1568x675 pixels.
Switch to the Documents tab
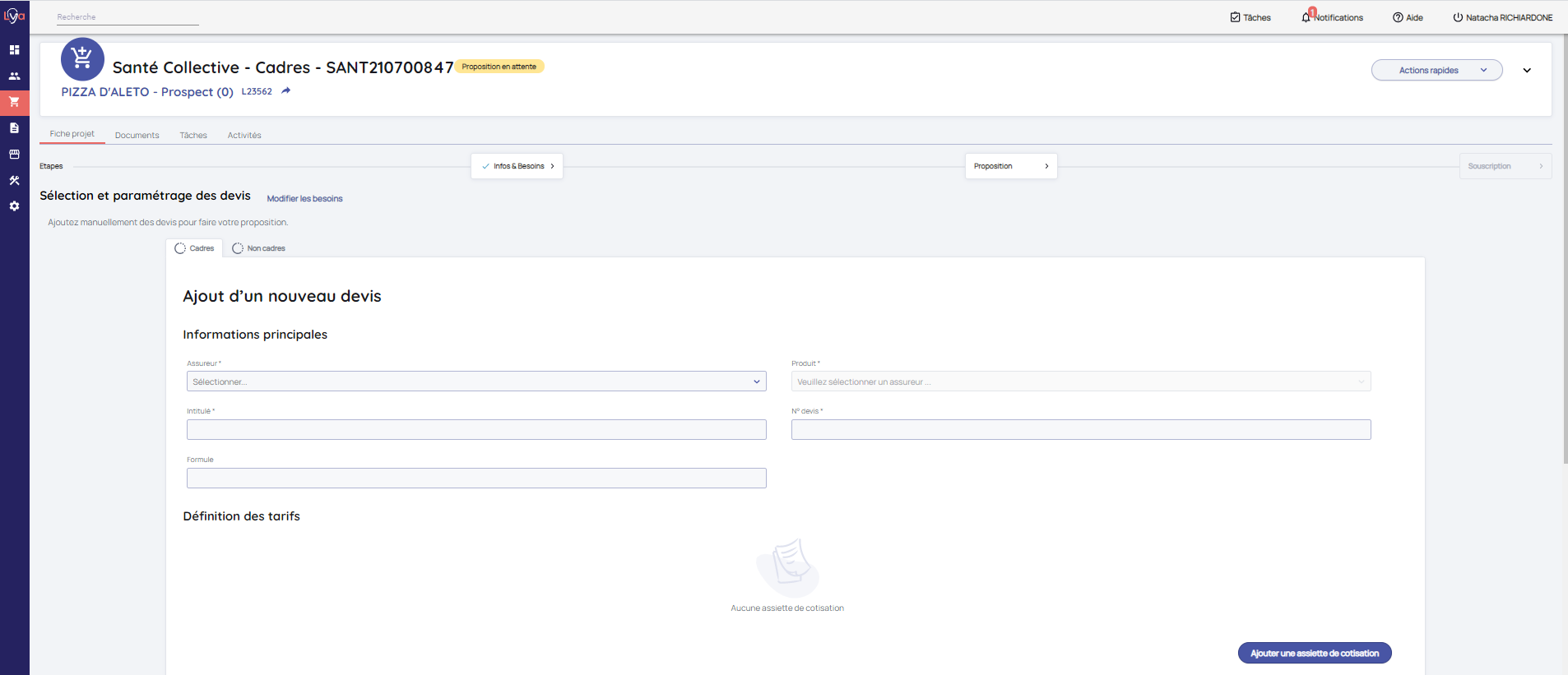[x=137, y=136]
